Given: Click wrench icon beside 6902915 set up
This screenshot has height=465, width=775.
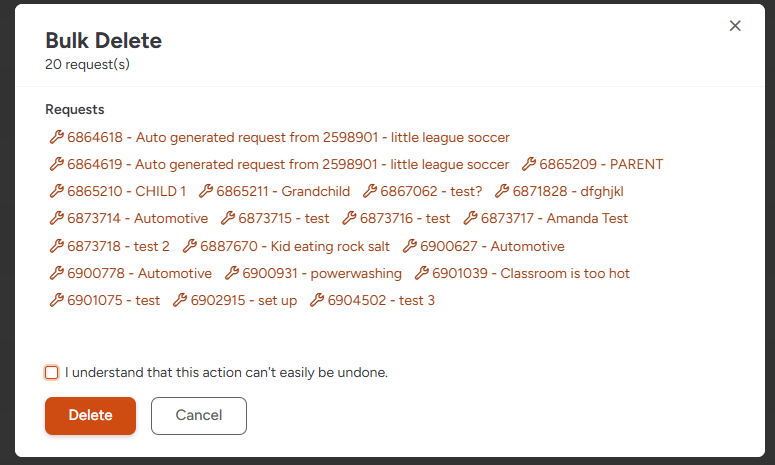Looking at the screenshot, I should pyautogui.click(x=180, y=300).
